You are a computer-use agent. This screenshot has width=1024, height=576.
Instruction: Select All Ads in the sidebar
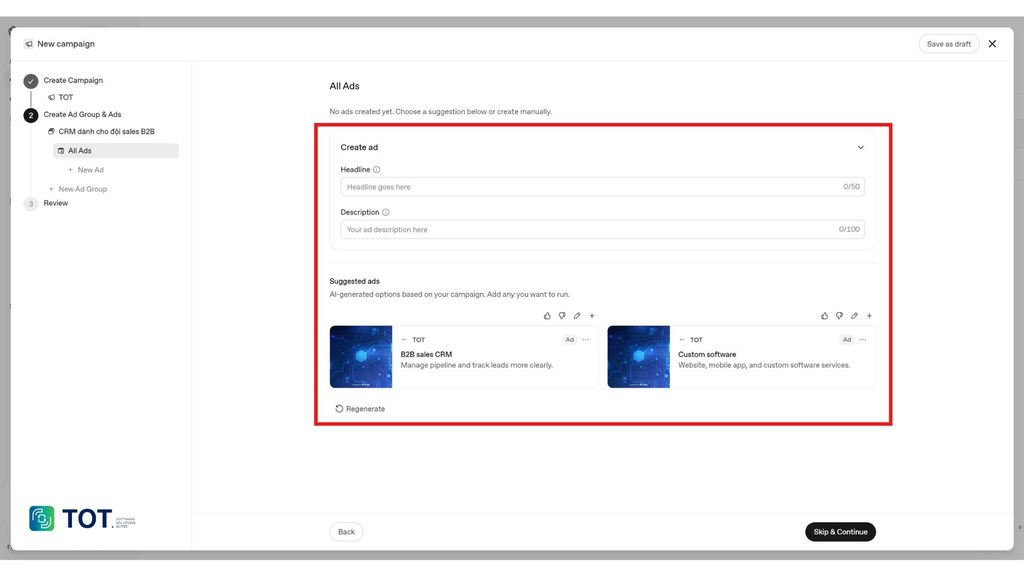[116, 151]
